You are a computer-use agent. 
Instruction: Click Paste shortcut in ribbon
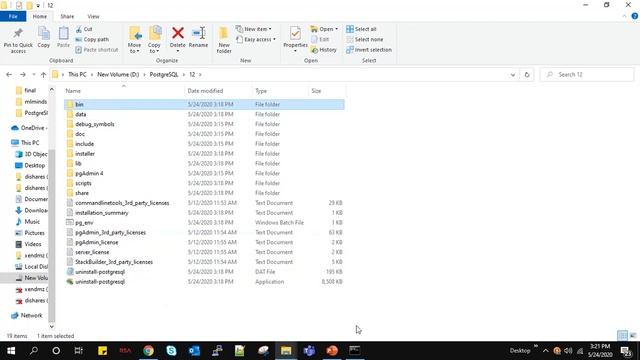click(97, 50)
